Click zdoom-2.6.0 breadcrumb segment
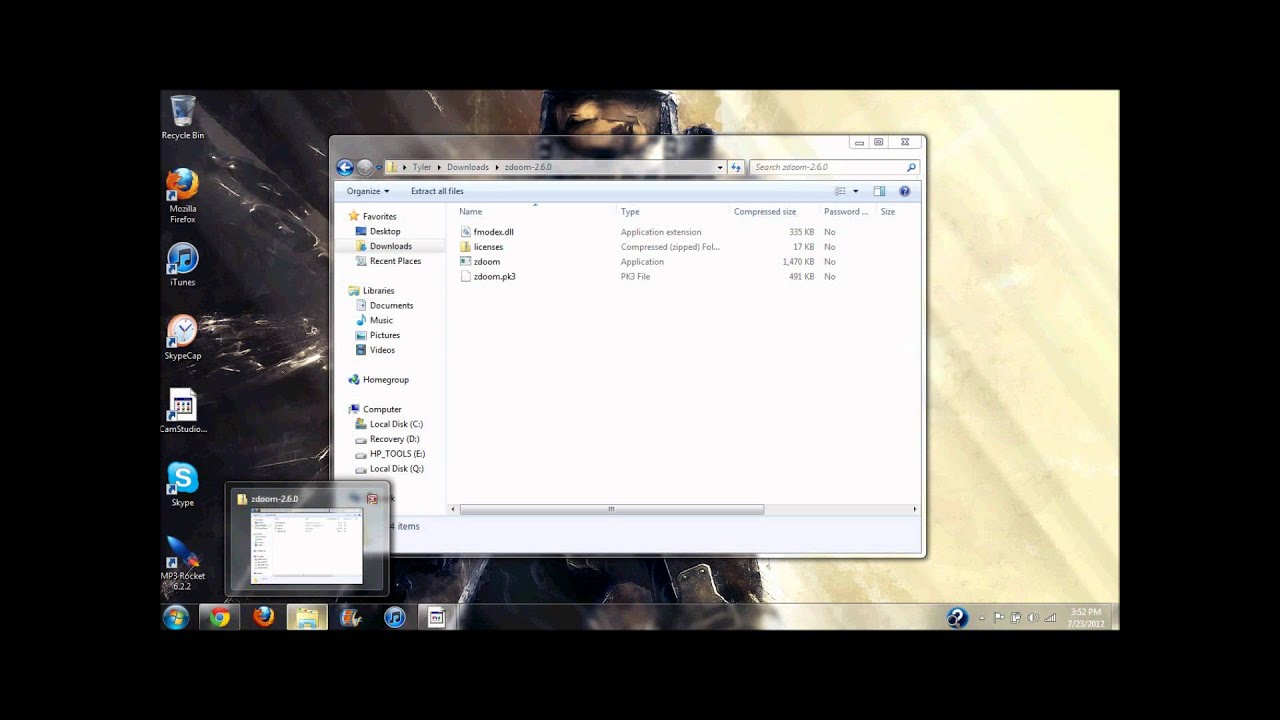 coord(528,168)
